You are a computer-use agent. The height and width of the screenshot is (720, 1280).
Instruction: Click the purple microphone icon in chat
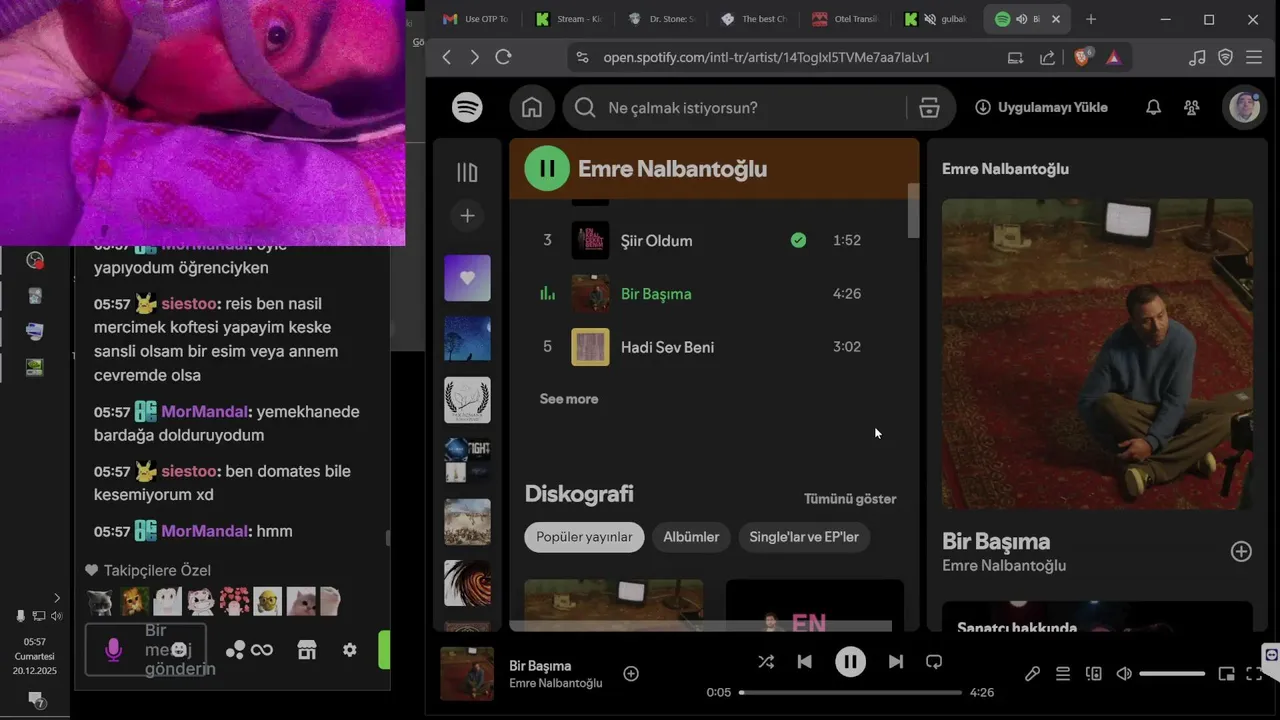click(x=113, y=650)
